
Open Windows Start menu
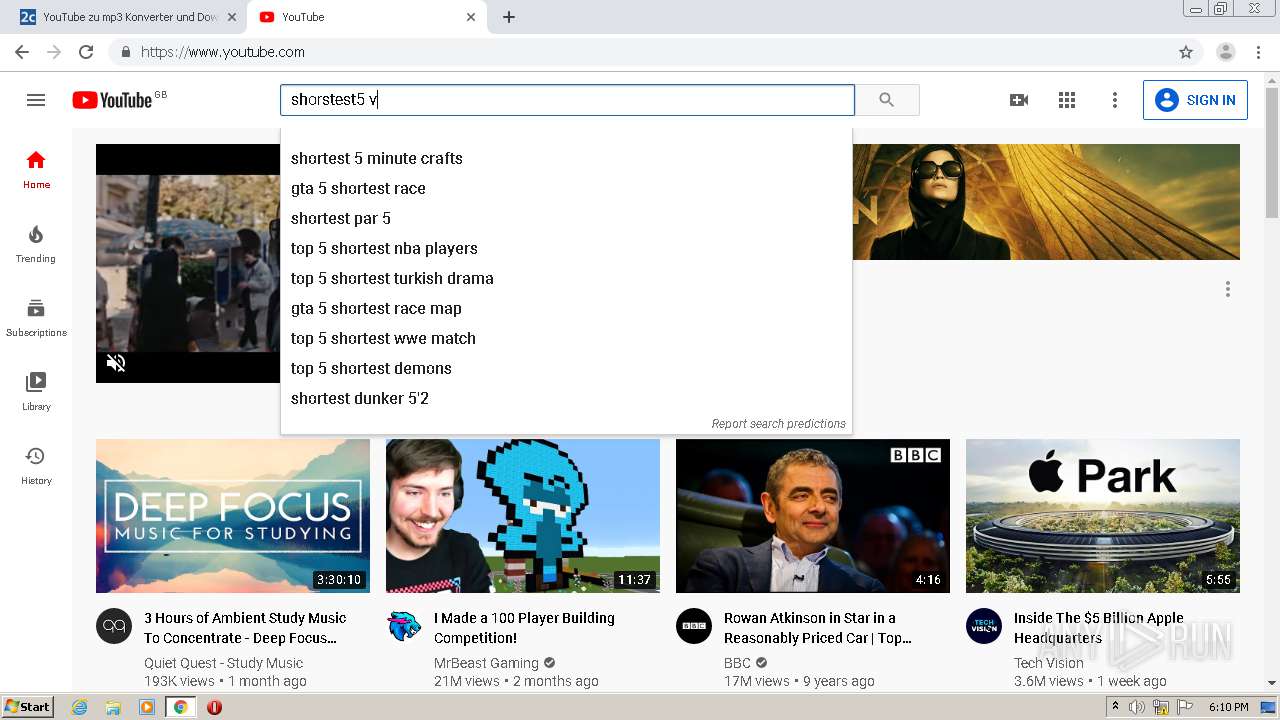(28, 707)
